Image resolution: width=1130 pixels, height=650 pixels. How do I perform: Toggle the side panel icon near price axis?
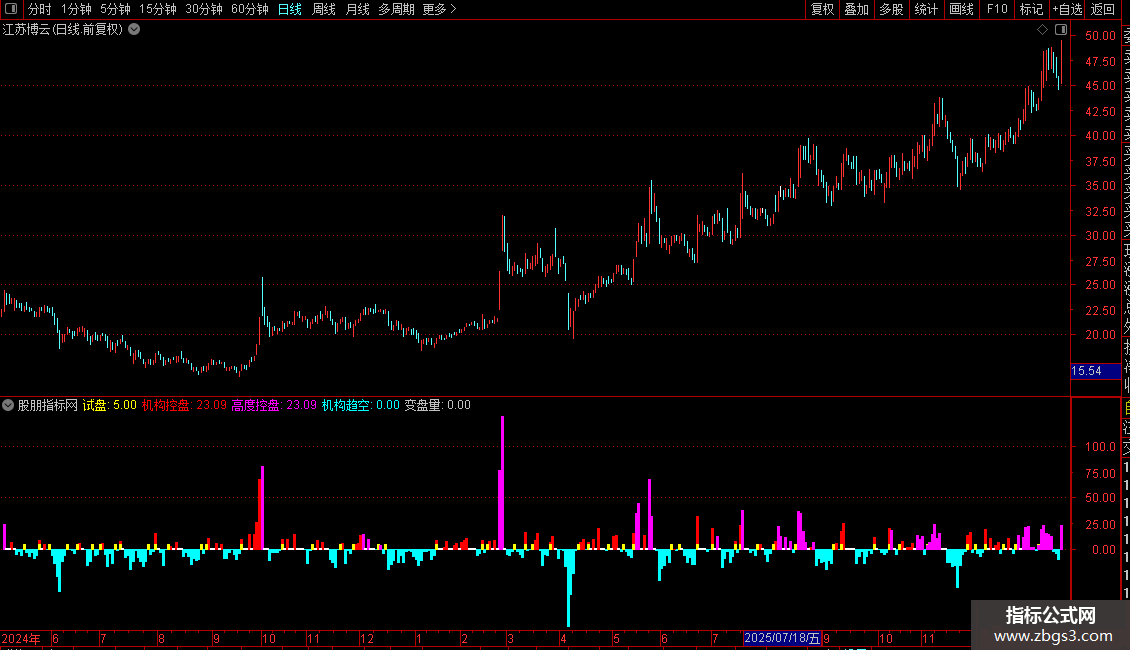tap(1061, 30)
